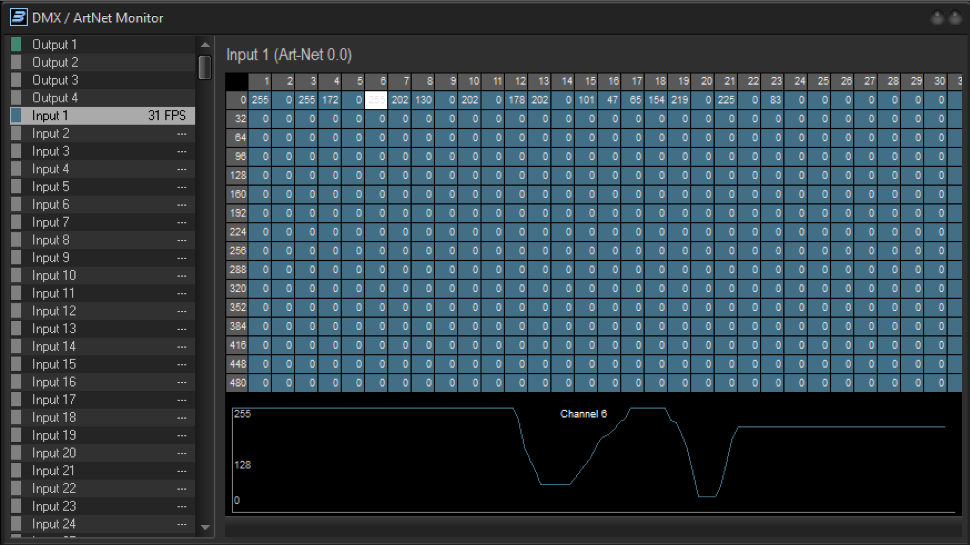Select Input 1 row showing 31 FPS
This screenshot has width=970, height=545.
(103, 116)
